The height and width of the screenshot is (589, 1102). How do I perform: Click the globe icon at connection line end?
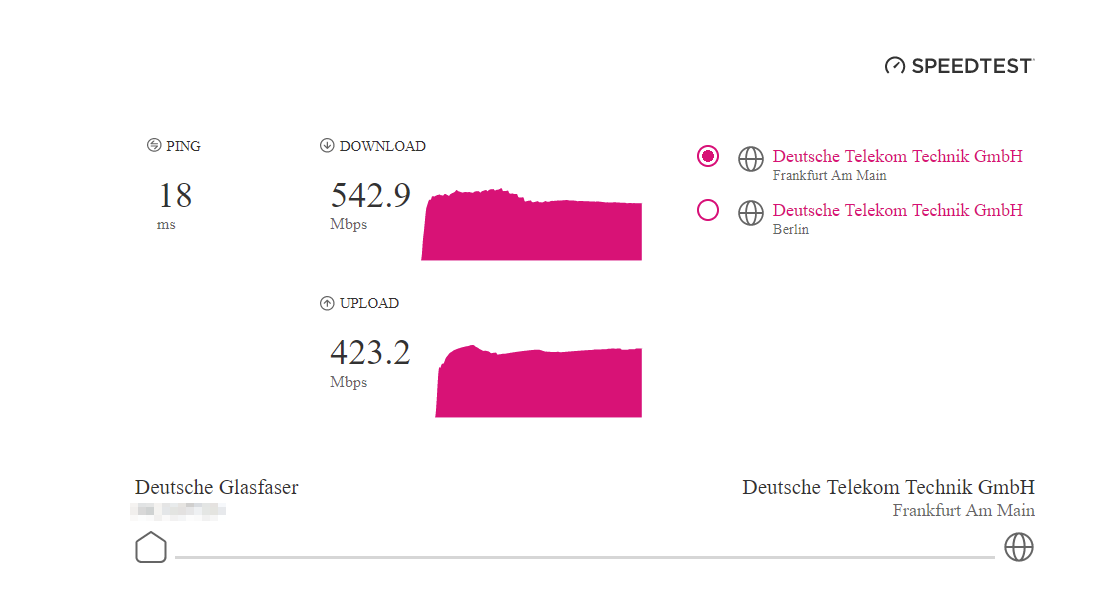tap(1018, 547)
